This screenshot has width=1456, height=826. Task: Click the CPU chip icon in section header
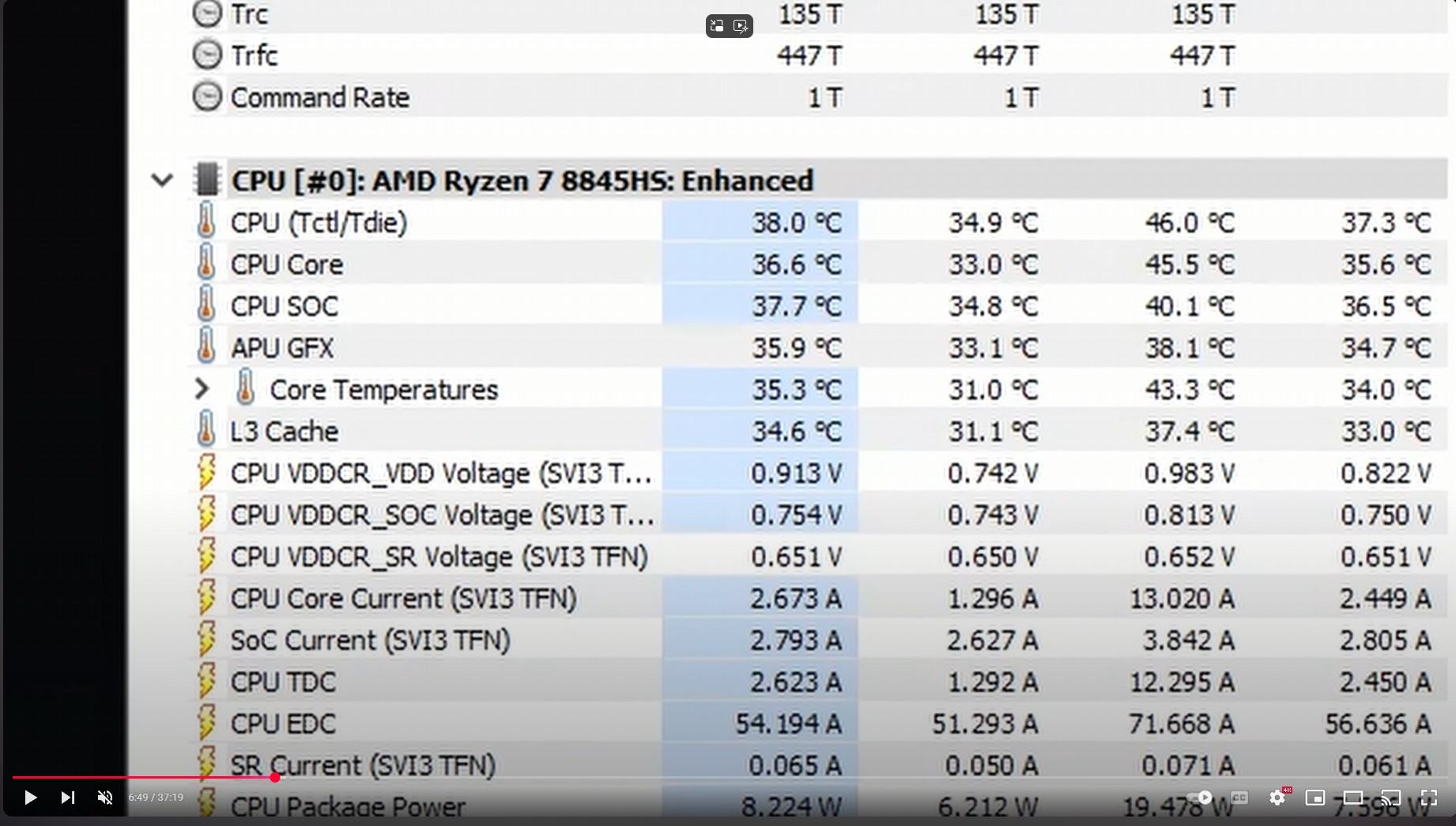coord(207,179)
